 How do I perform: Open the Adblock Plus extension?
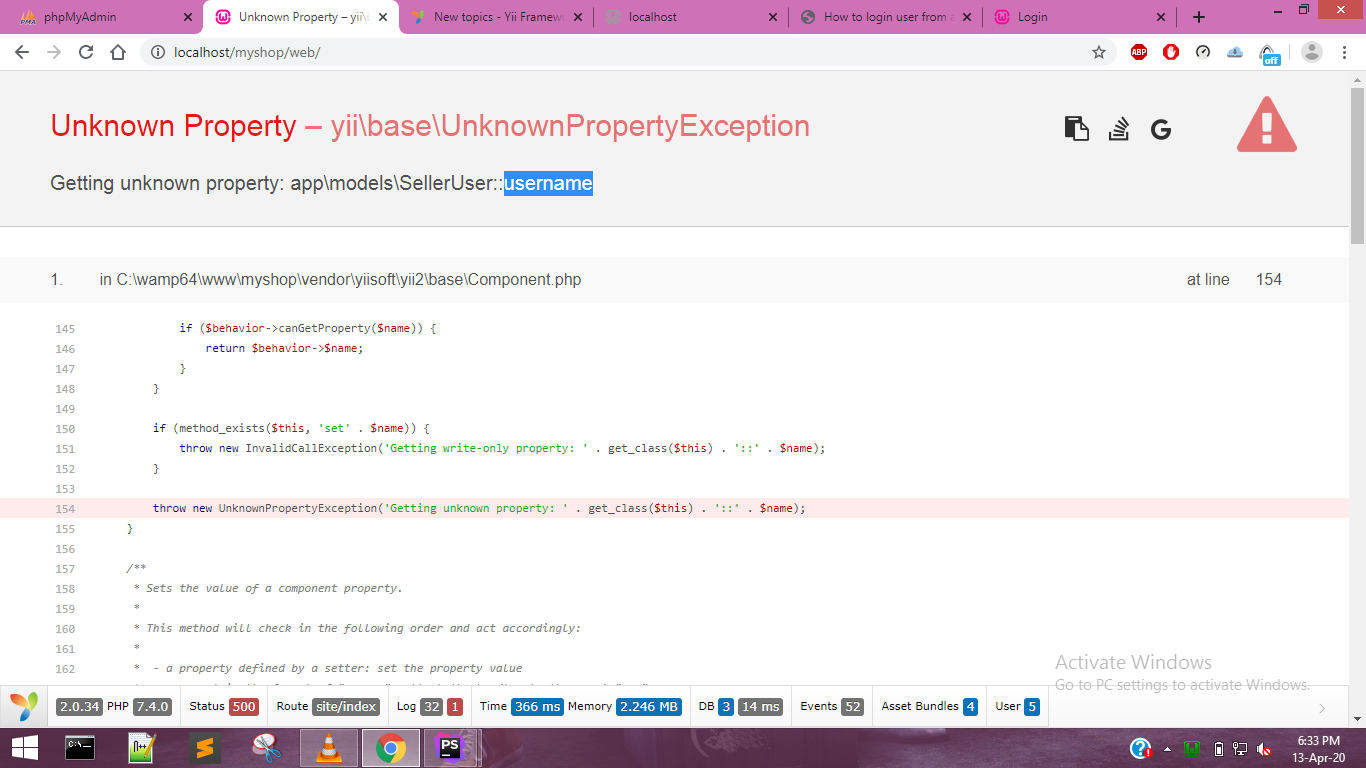coord(1139,52)
